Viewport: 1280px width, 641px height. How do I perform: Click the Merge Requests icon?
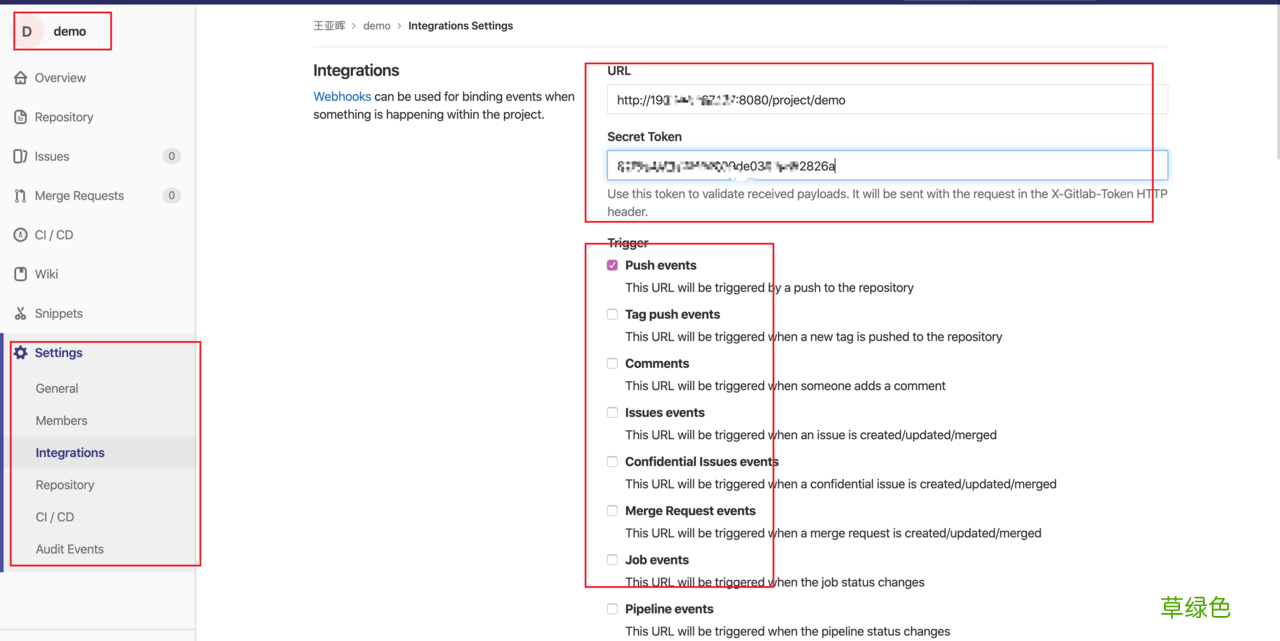[20, 196]
